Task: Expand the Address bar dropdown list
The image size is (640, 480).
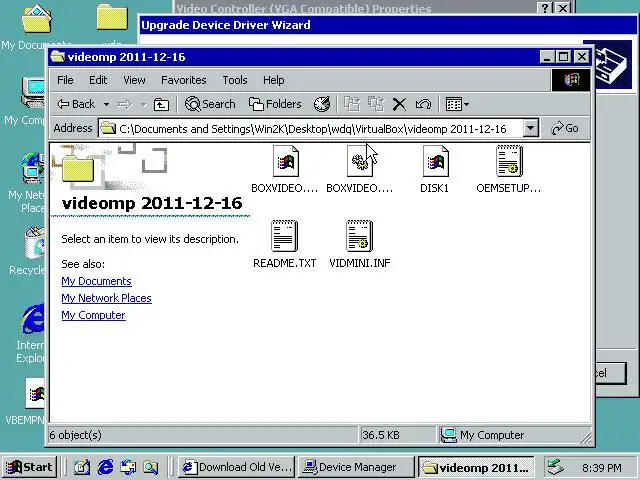Action: point(530,129)
